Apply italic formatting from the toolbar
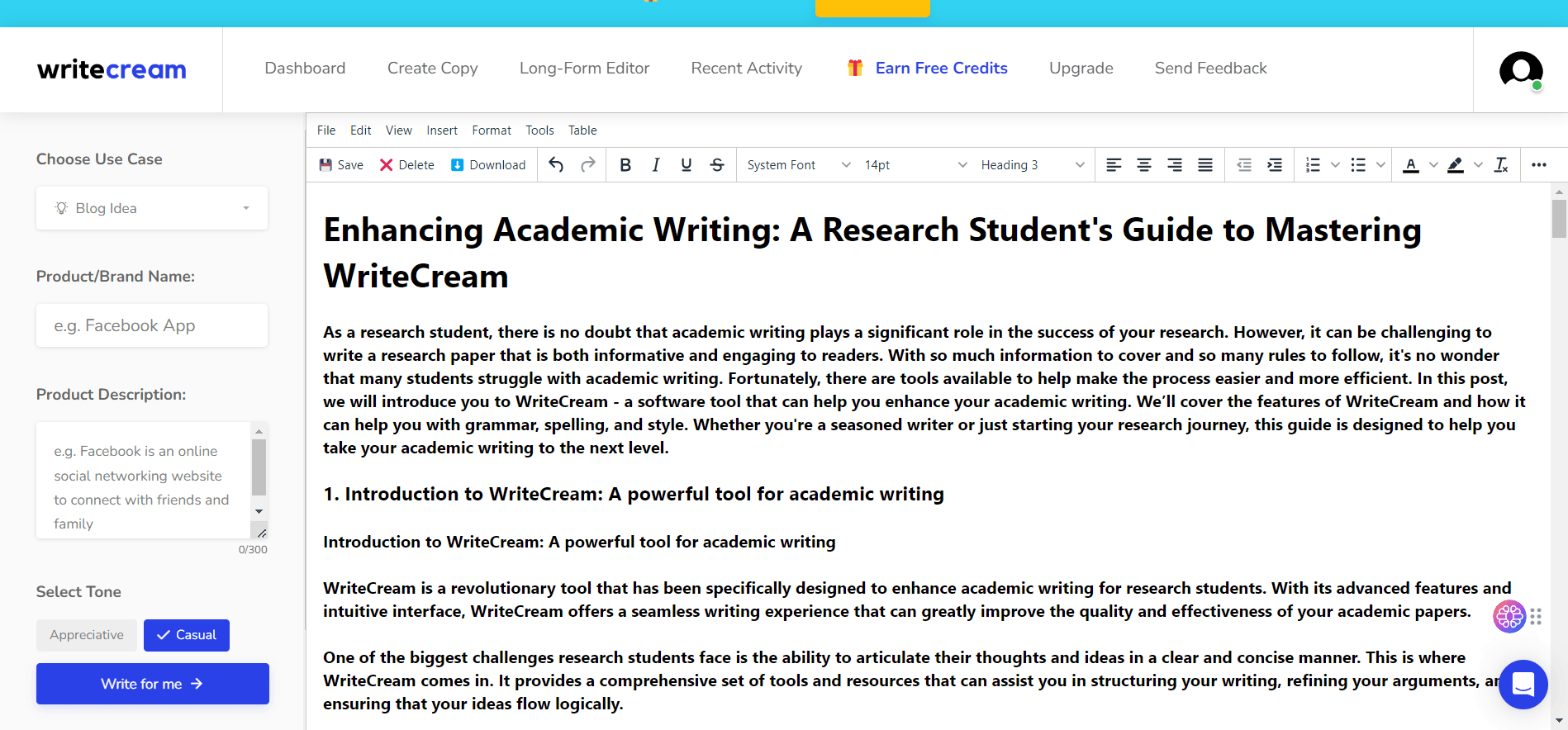1568x730 pixels. tap(656, 165)
